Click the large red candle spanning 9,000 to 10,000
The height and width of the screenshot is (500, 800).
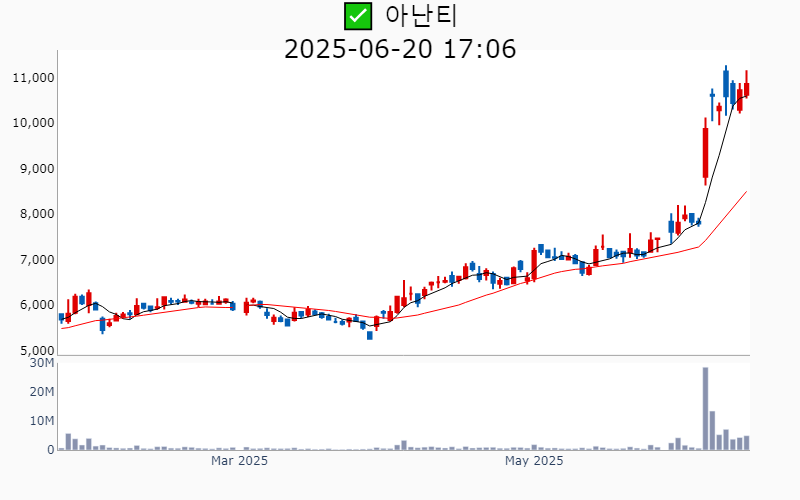[705, 152]
